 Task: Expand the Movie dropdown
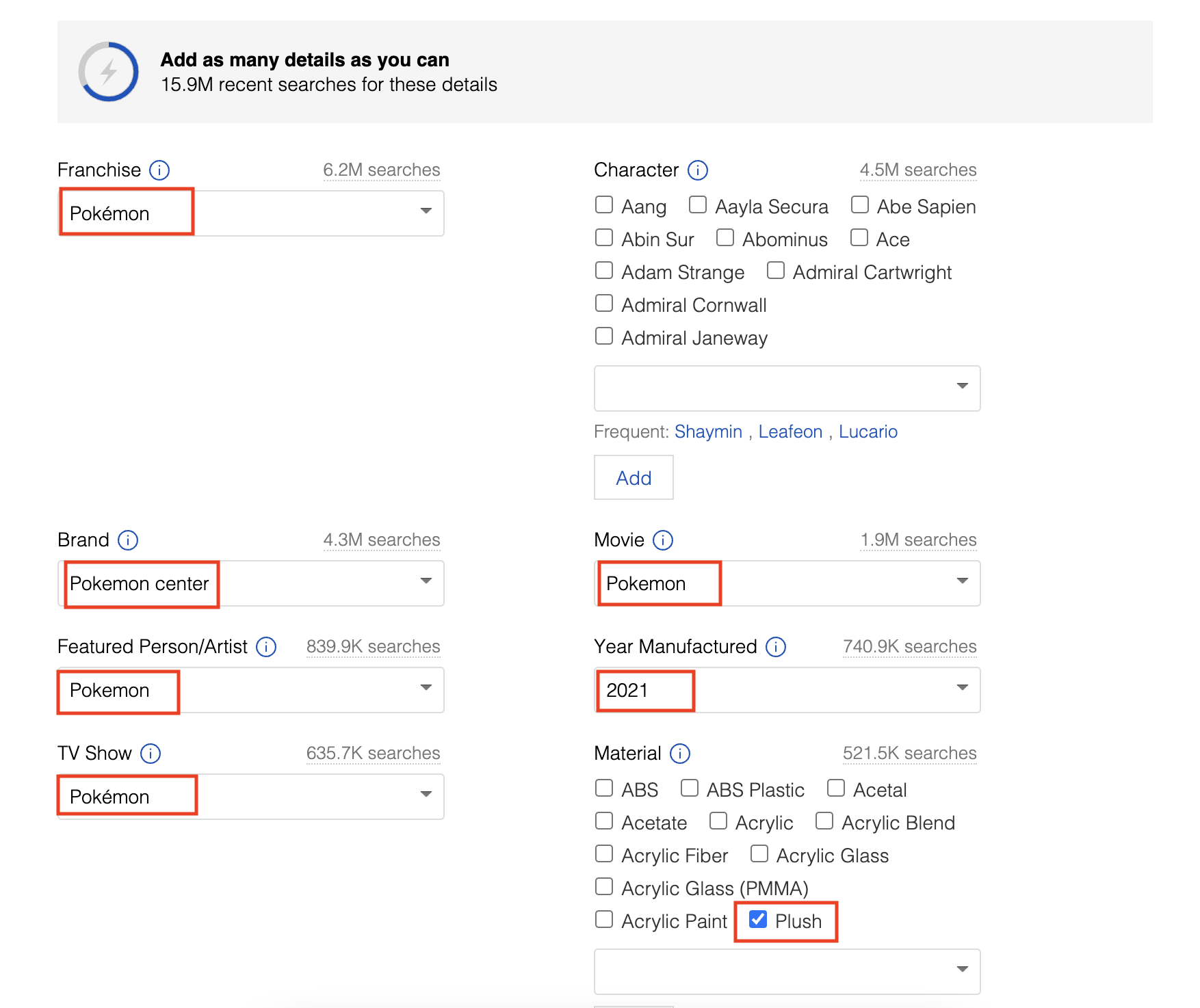coord(787,583)
